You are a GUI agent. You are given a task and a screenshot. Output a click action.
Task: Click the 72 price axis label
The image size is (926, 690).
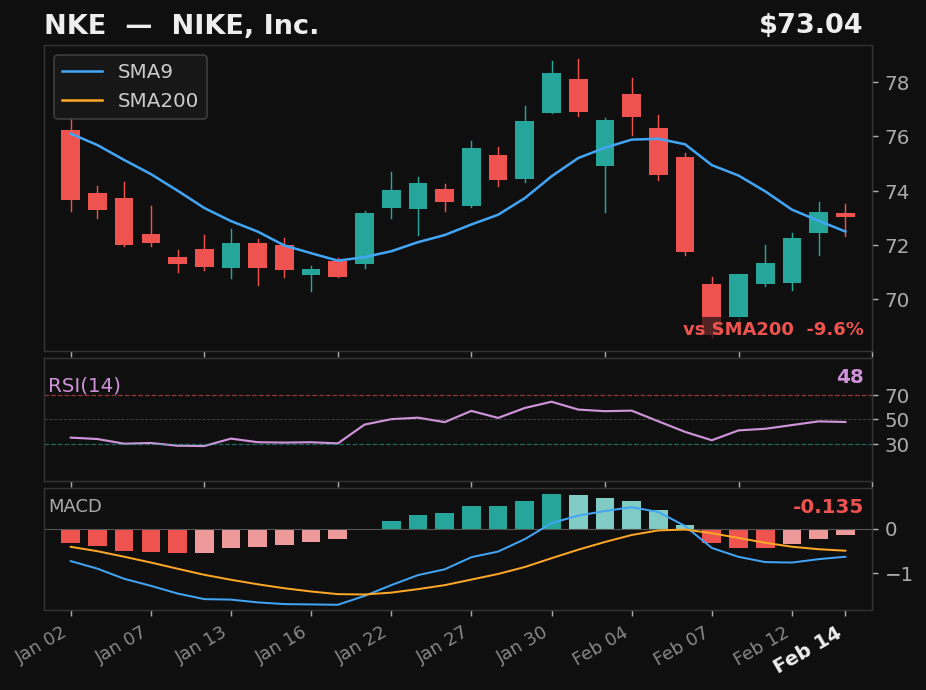tap(897, 246)
